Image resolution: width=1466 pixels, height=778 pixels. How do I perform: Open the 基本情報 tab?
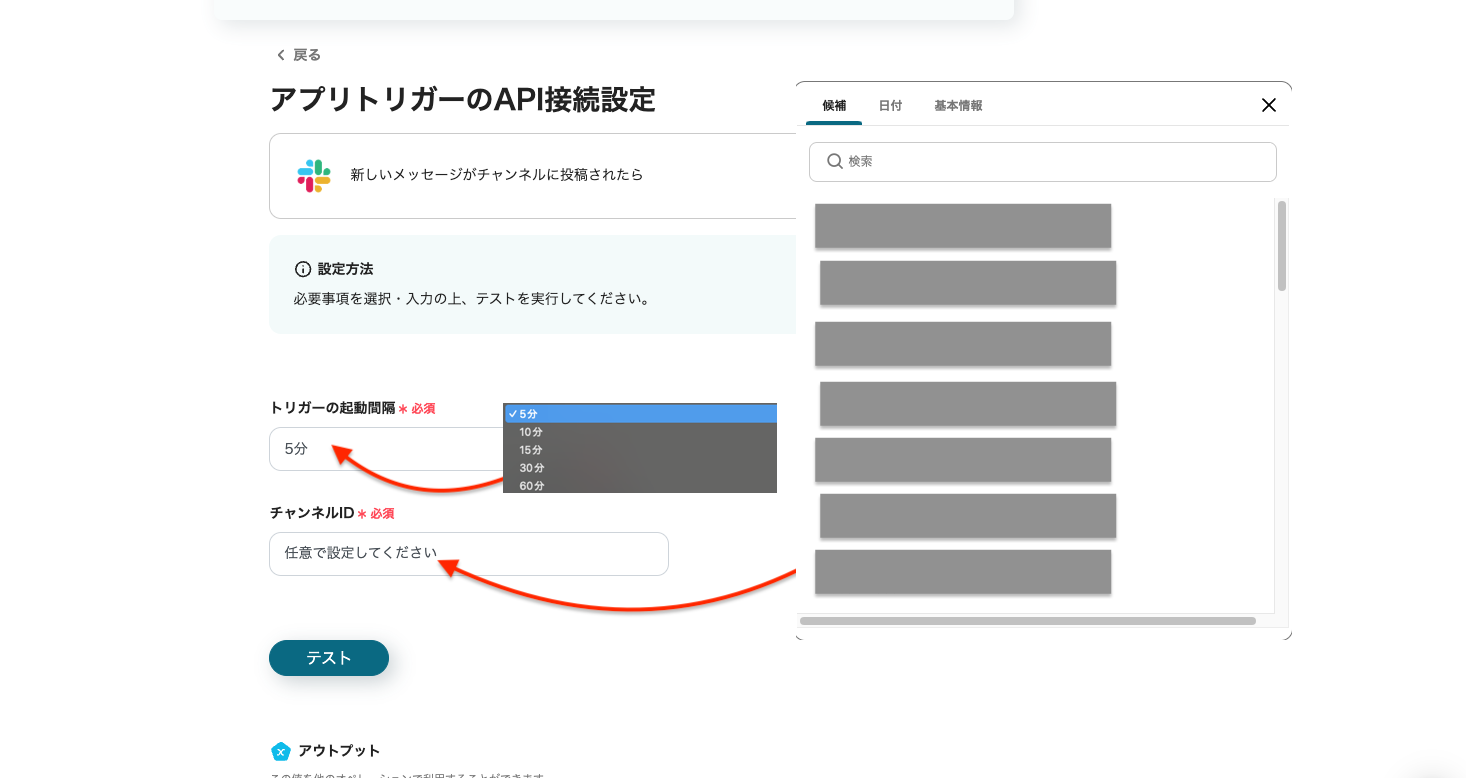[x=958, y=106]
